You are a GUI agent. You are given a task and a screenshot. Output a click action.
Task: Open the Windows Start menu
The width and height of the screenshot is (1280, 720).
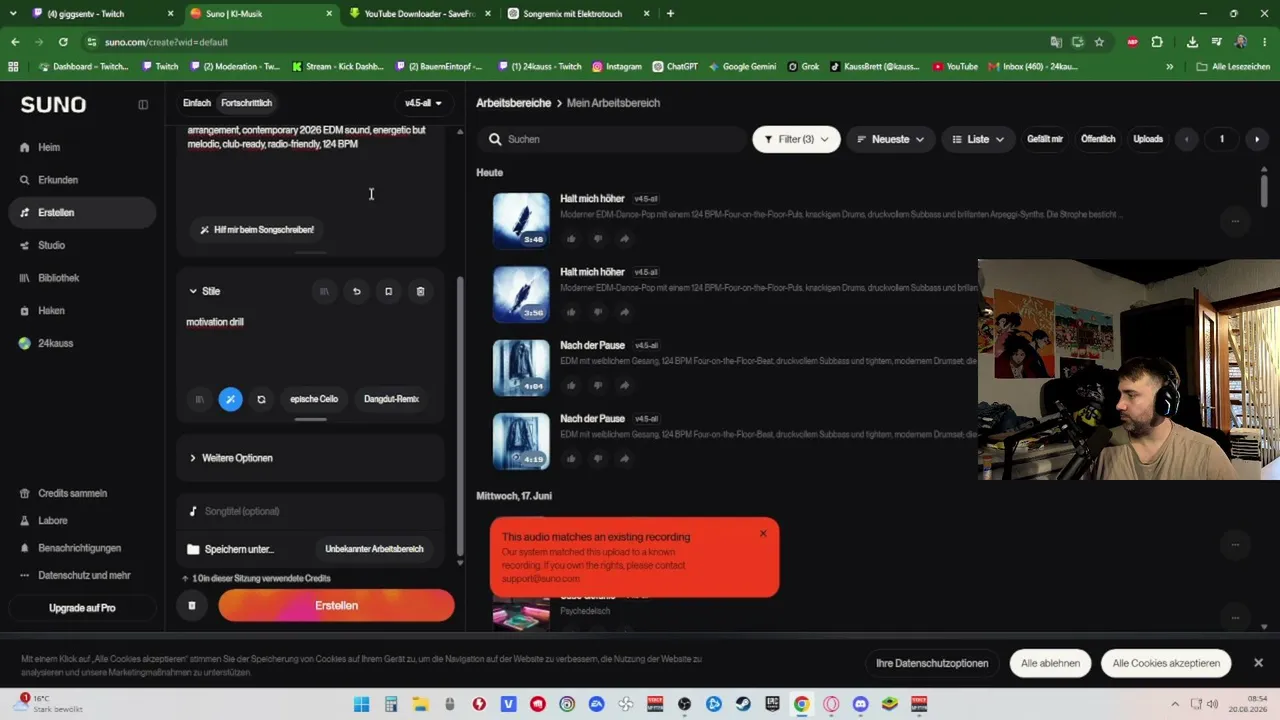tap(361, 704)
